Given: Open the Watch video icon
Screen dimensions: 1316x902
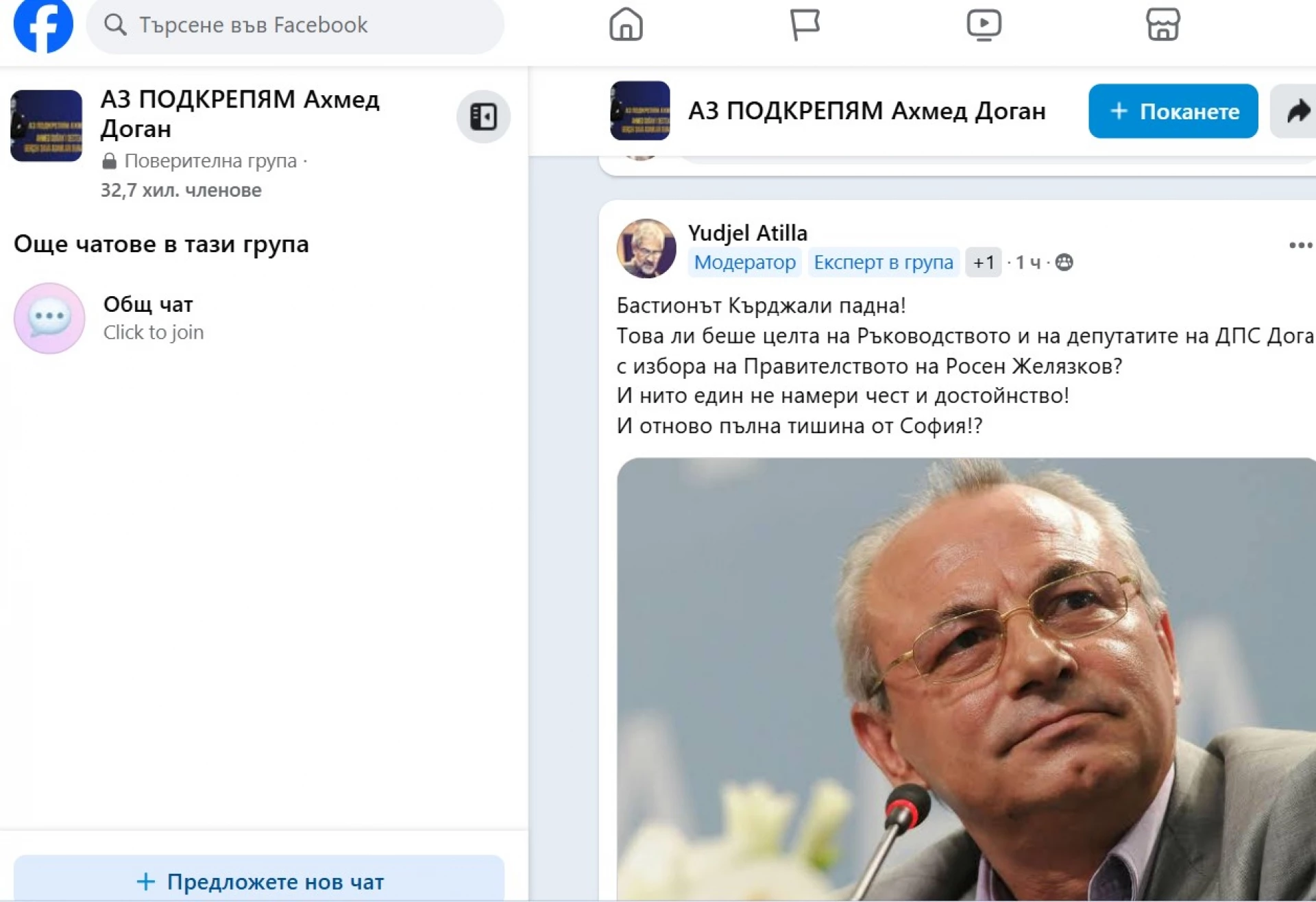Looking at the screenshot, I should pyautogui.click(x=984, y=25).
